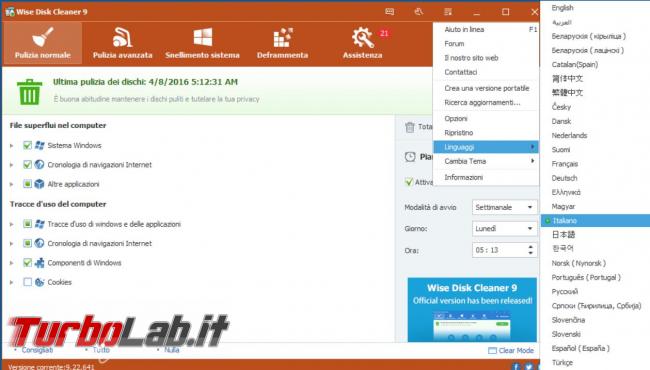
Task: Click the Clear Mode icon
Action: 492,351
